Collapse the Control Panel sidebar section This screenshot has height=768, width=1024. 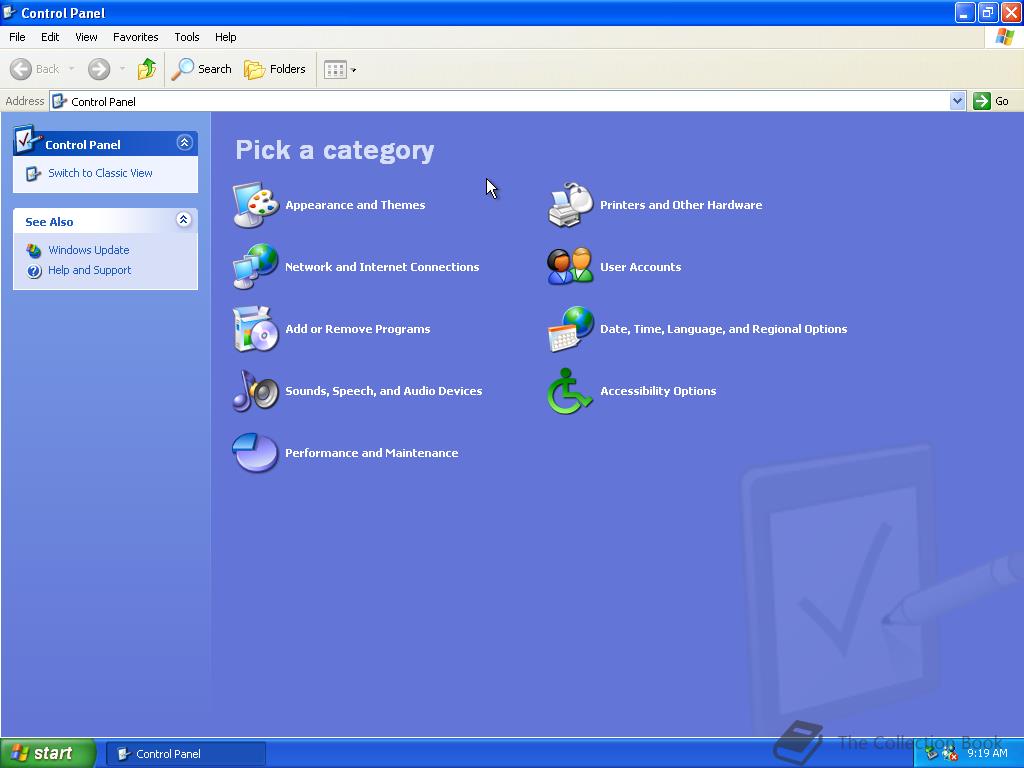click(x=184, y=142)
